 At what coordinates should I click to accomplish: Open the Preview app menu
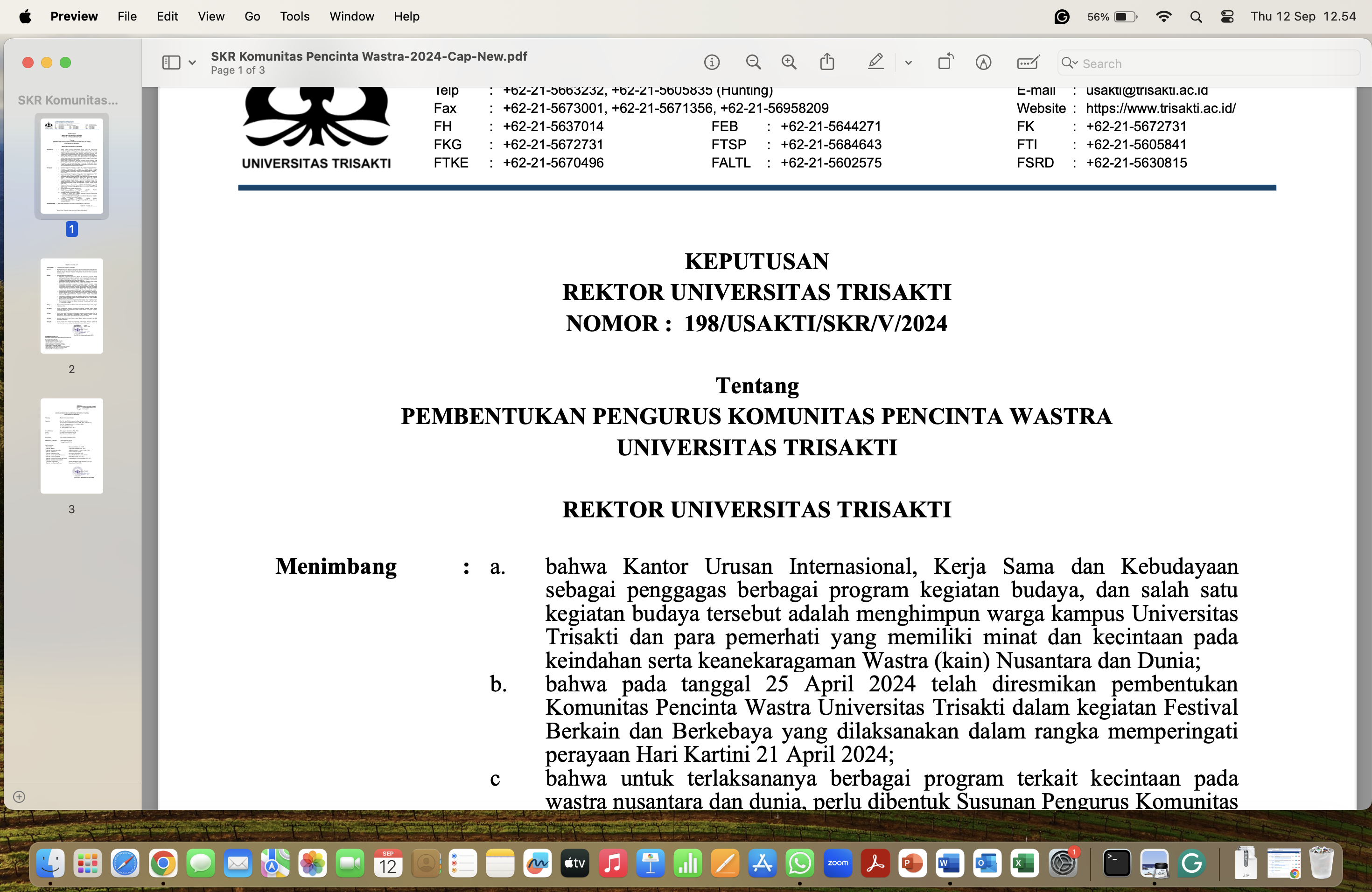click(74, 16)
